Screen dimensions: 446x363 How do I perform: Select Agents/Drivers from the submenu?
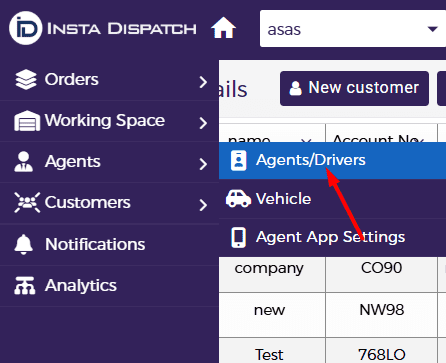point(332,161)
